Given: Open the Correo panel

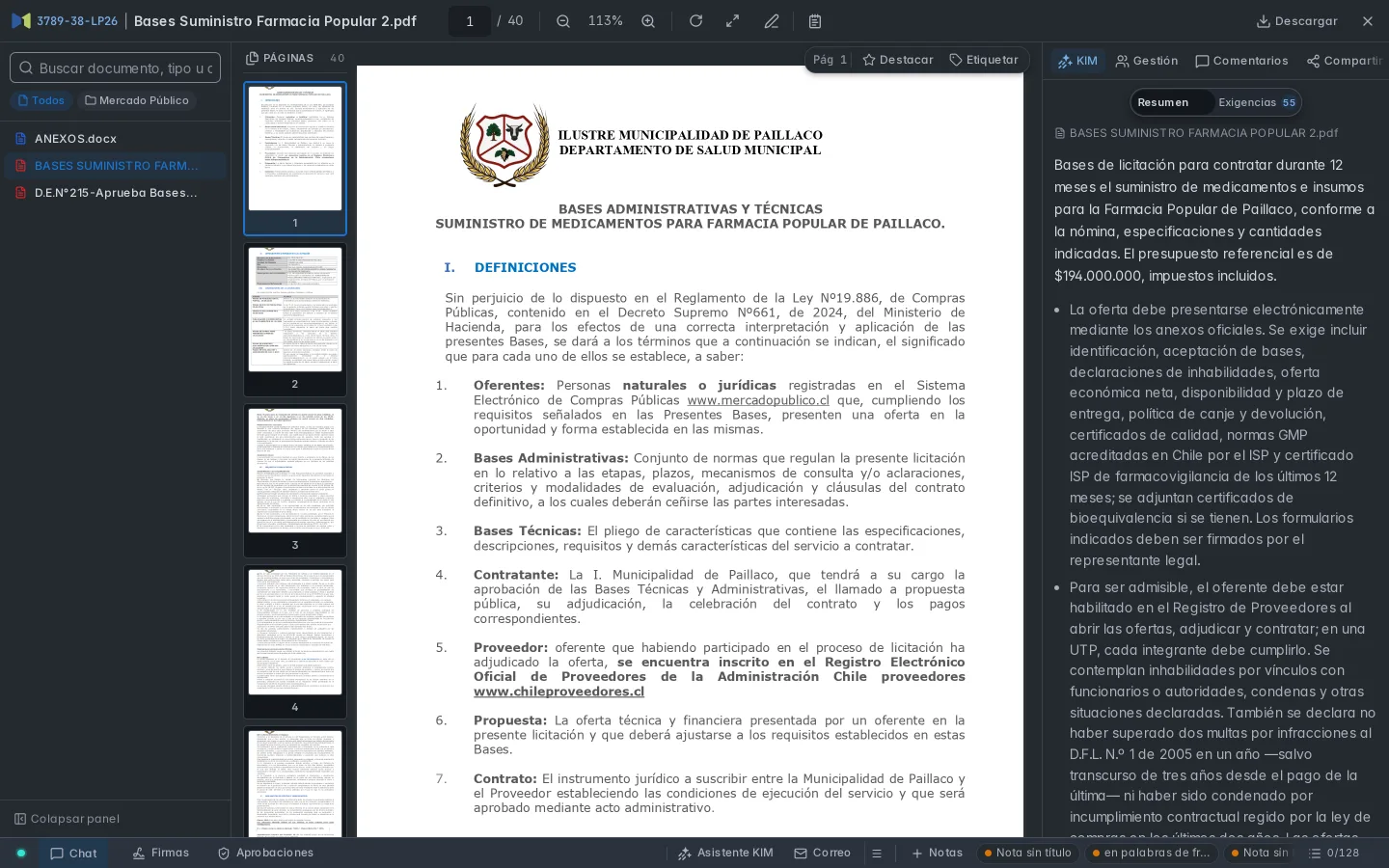Looking at the screenshot, I should [822, 854].
